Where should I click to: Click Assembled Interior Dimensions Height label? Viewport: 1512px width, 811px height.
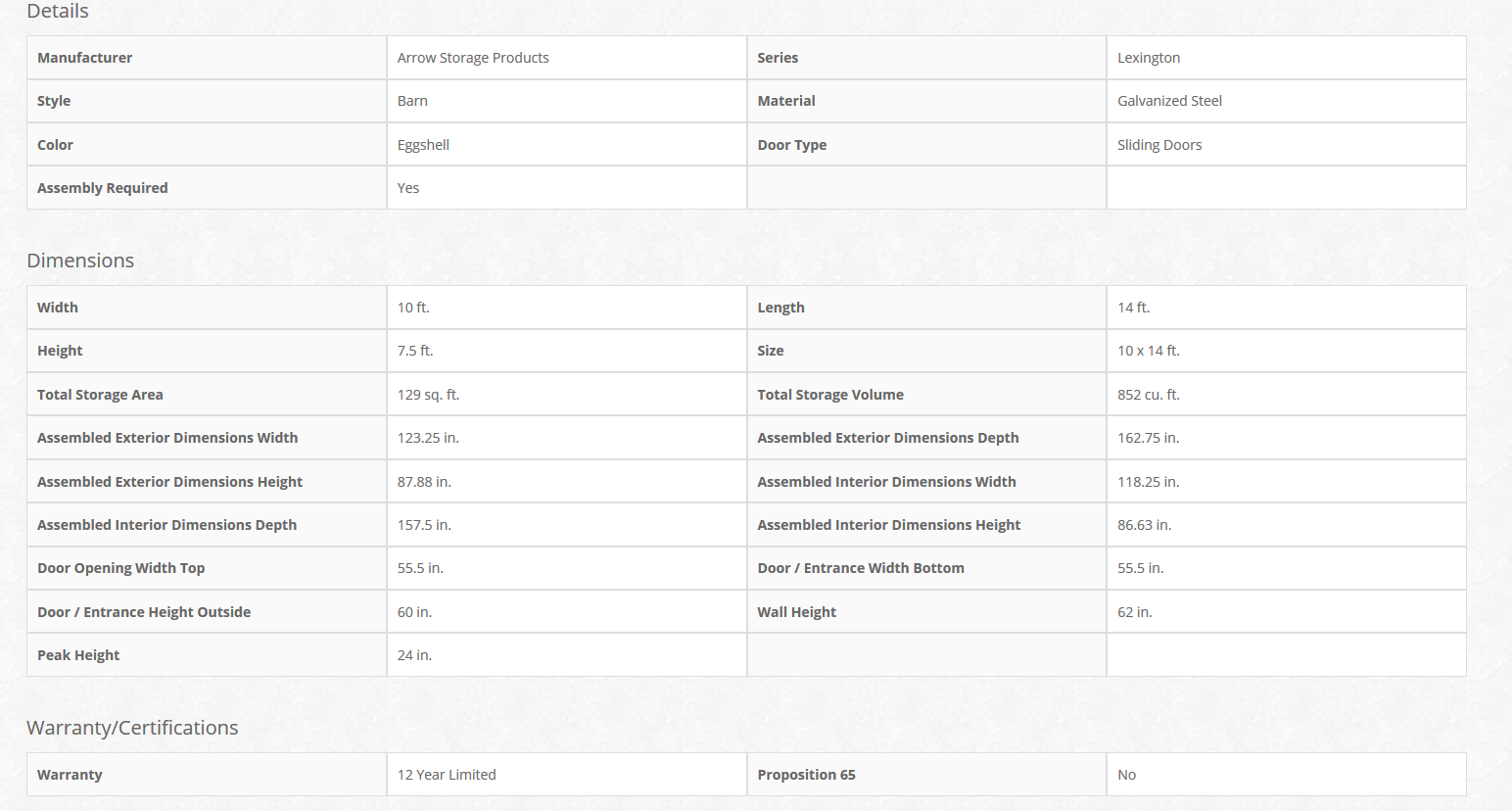click(x=889, y=525)
